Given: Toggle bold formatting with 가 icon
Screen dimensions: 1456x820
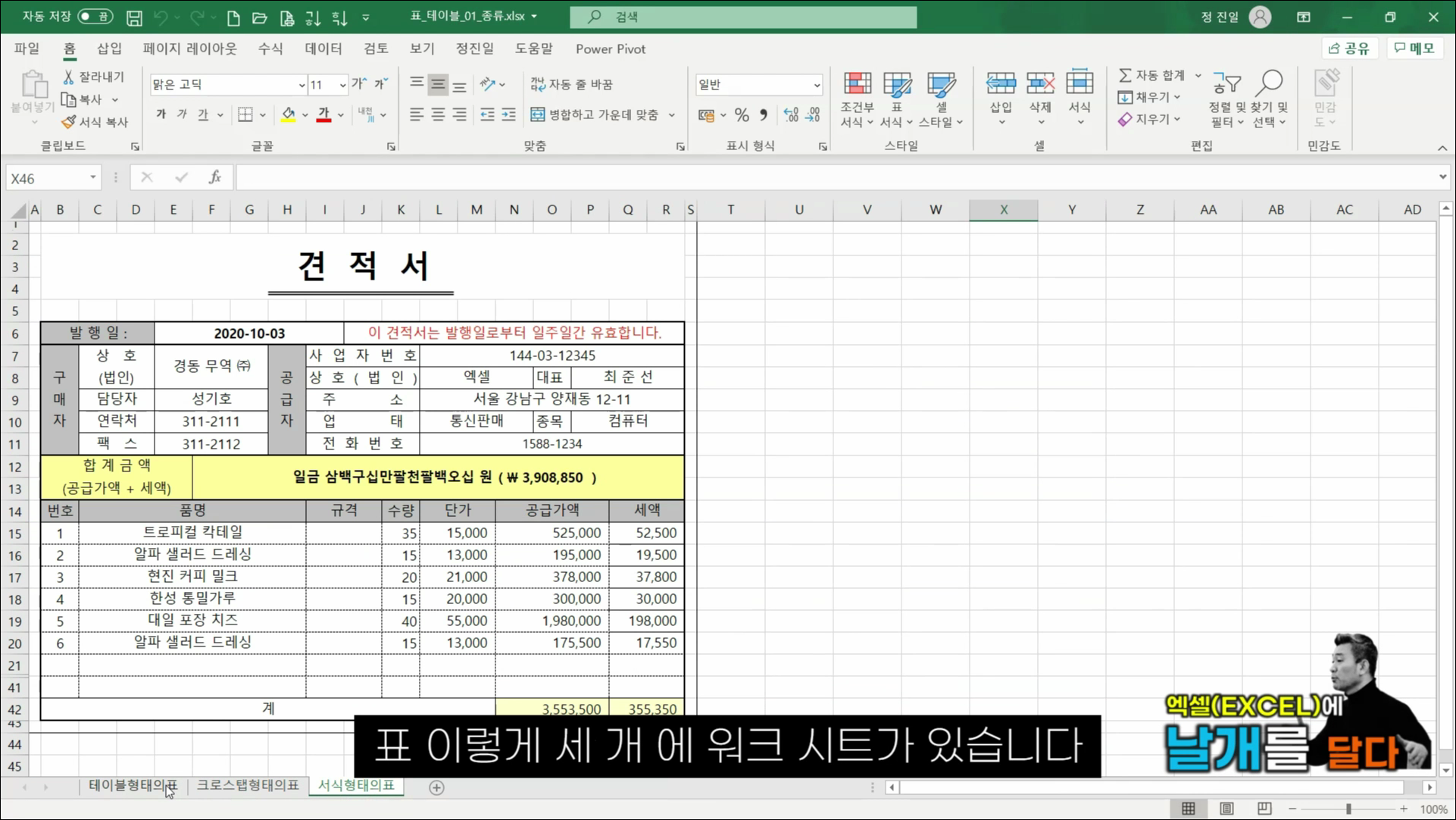Looking at the screenshot, I should pyautogui.click(x=160, y=114).
